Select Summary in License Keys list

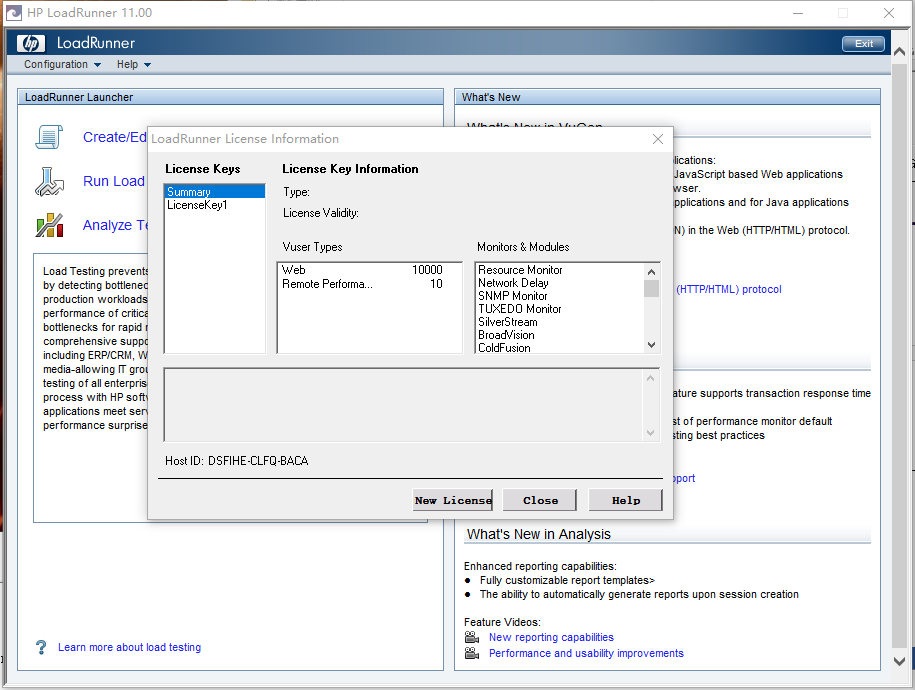(215, 191)
